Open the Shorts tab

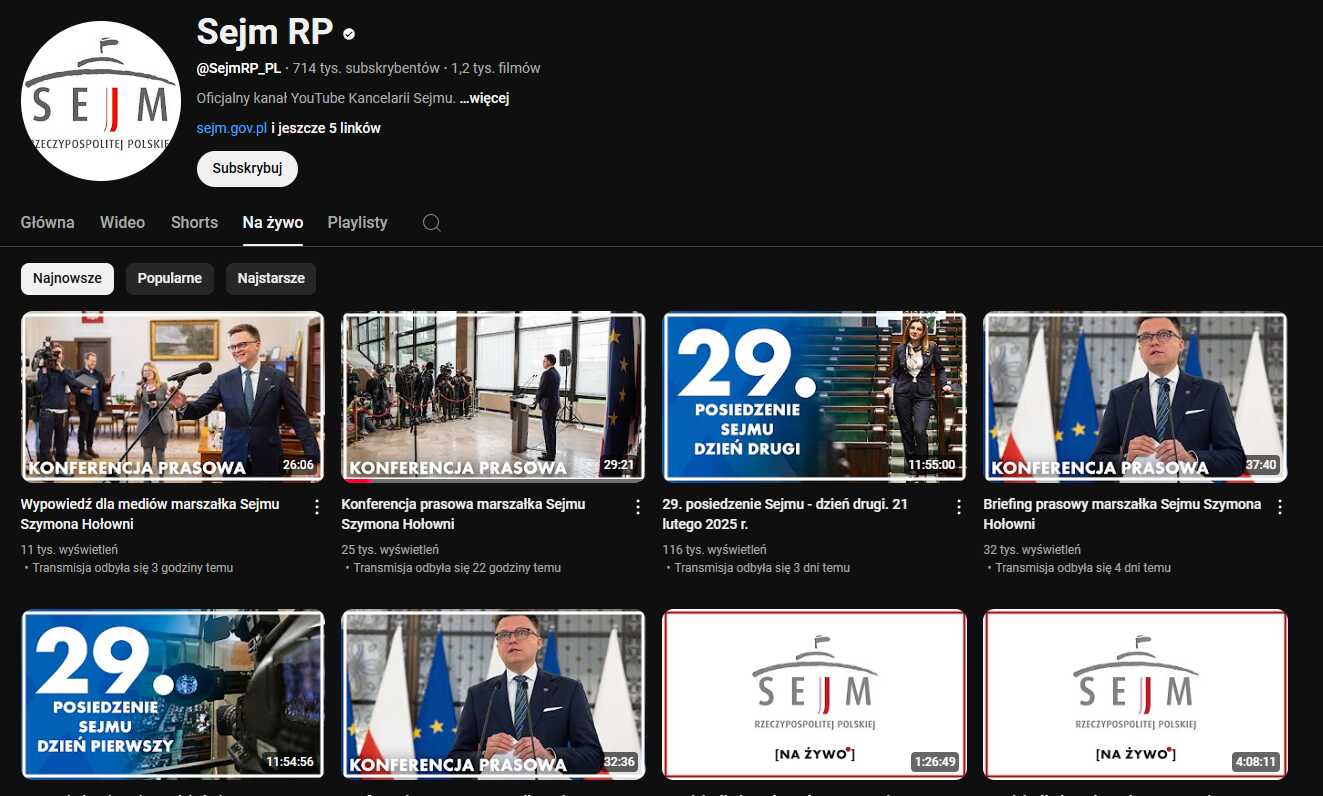pos(194,222)
